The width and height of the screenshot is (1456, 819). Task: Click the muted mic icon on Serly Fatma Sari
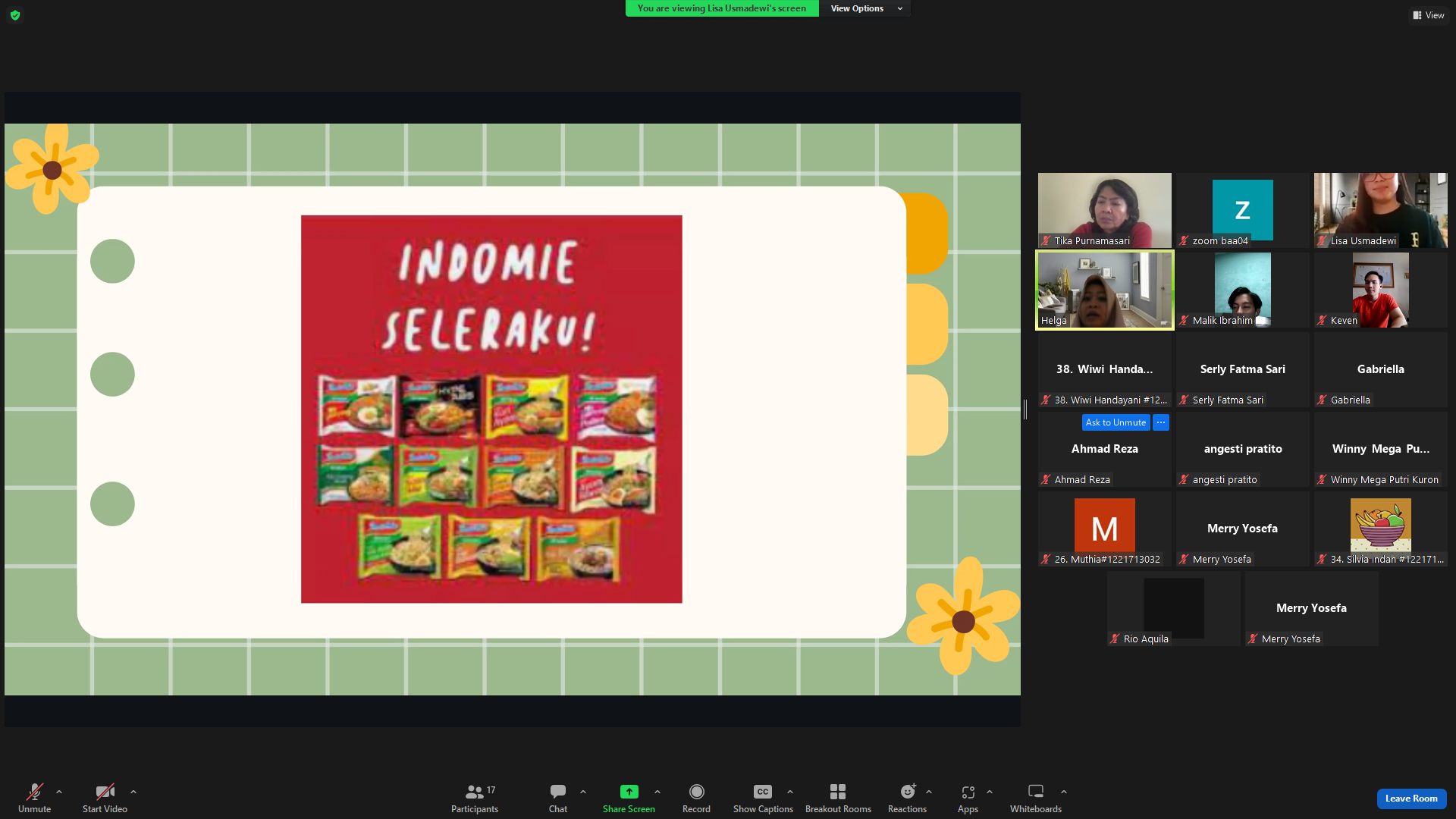click(1185, 400)
